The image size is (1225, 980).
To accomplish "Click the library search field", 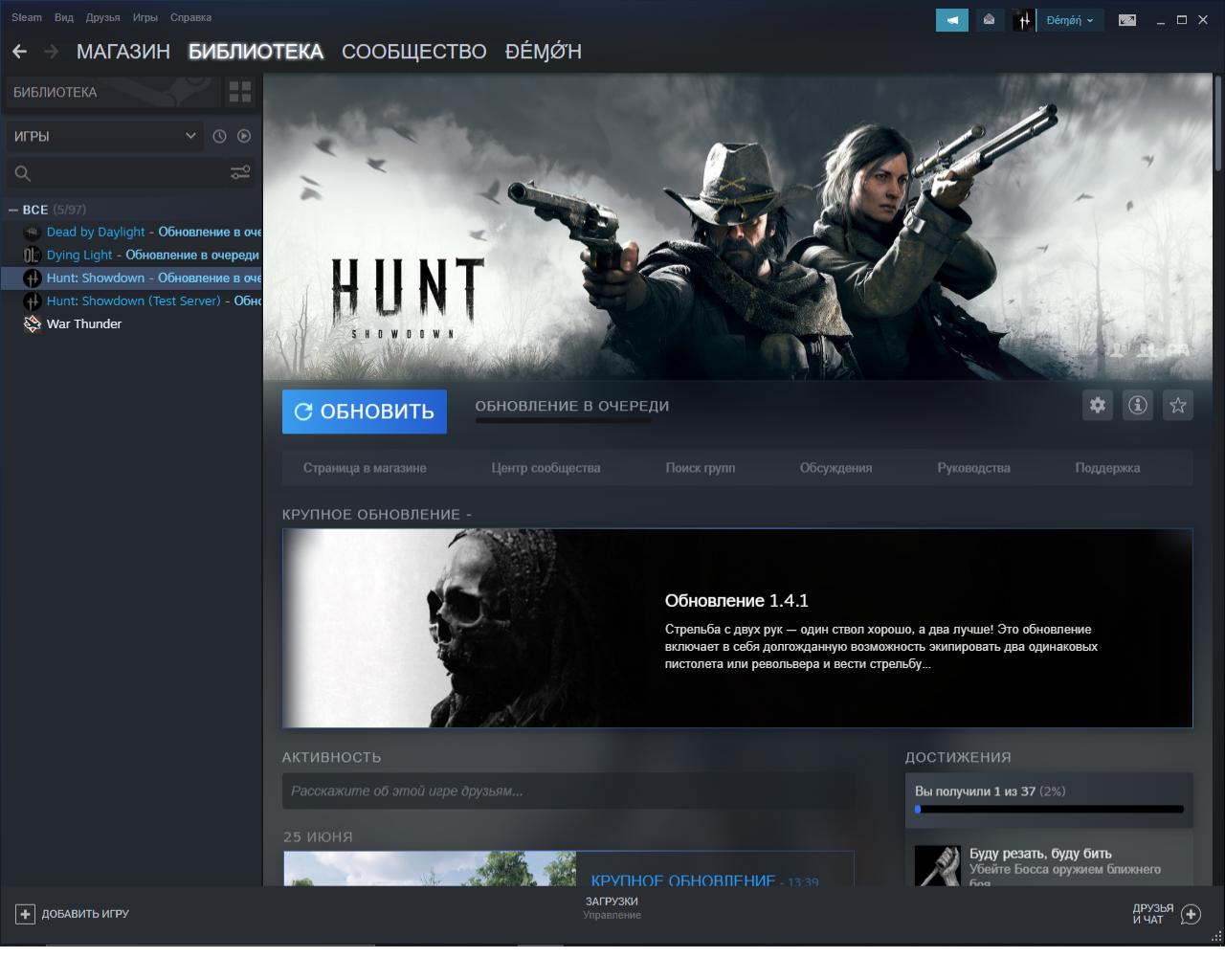I will tap(129, 173).
